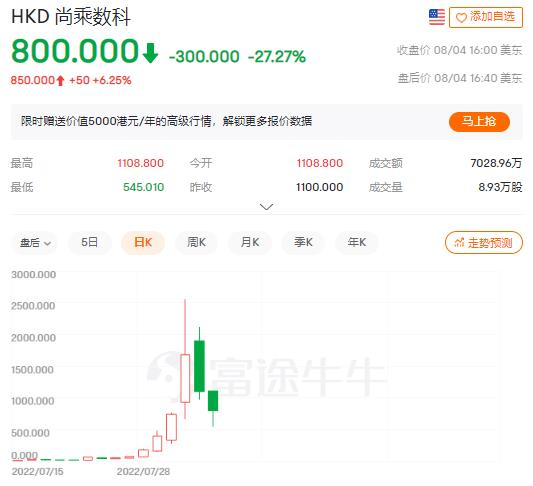This screenshot has height=486, width=533.
Task: Click the large green candlestick body
Action: (199, 366)
